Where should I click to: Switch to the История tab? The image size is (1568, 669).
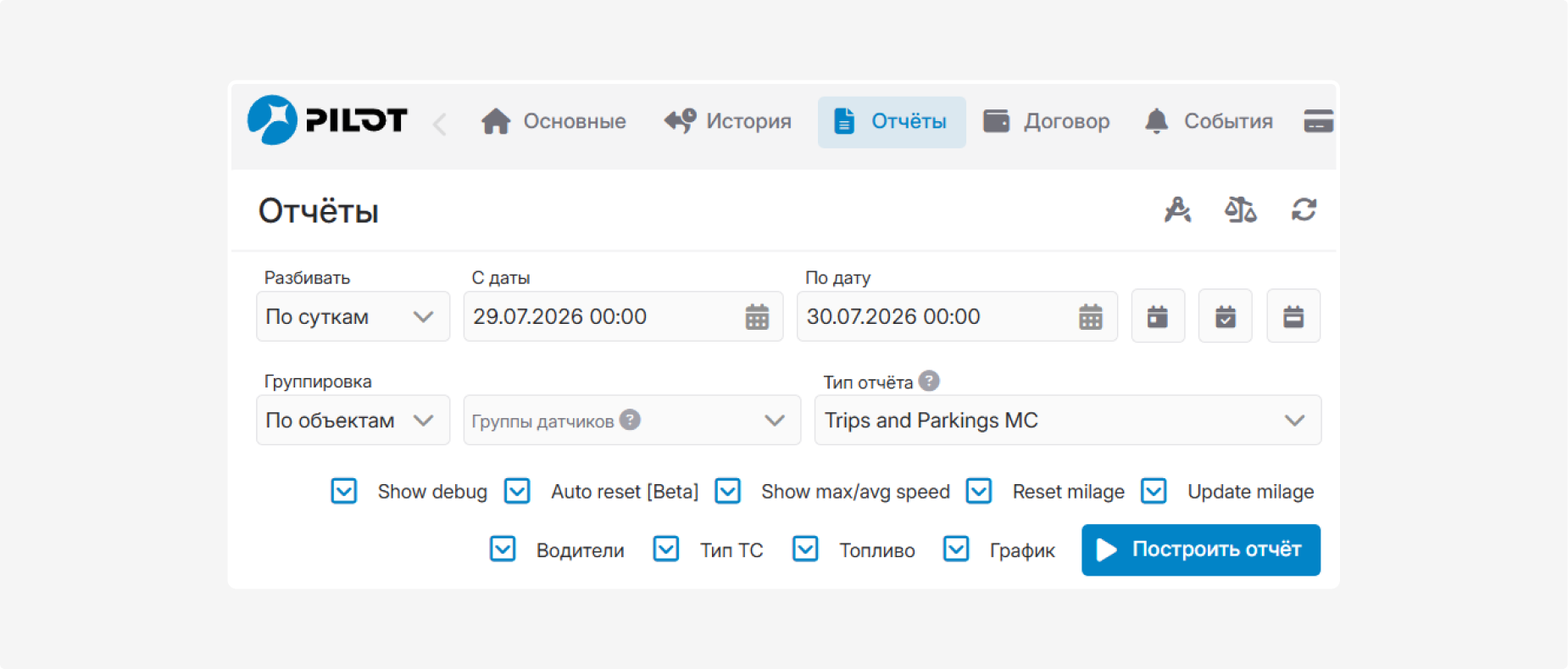point(727,121)
